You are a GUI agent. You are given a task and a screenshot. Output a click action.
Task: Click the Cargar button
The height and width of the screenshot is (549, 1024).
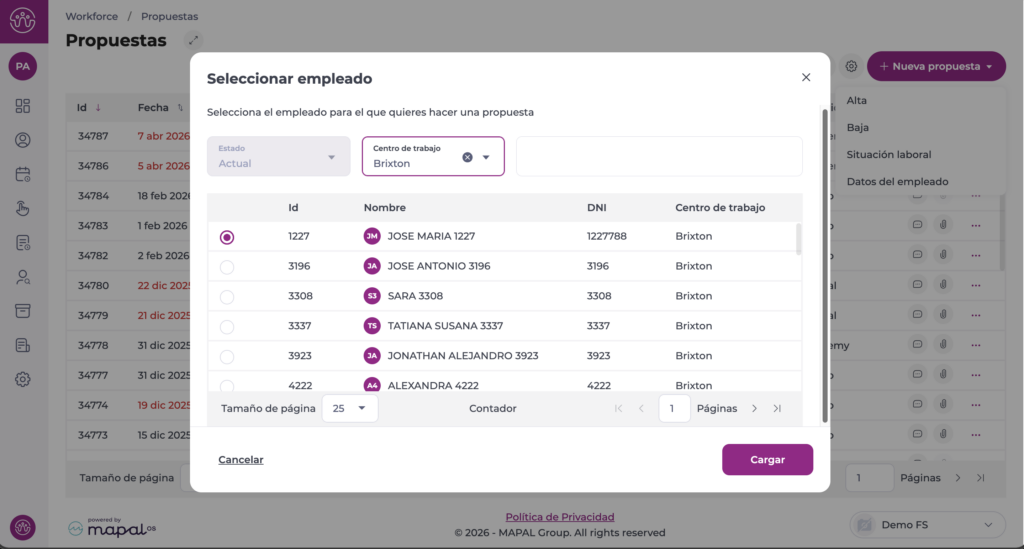point(767,460)
